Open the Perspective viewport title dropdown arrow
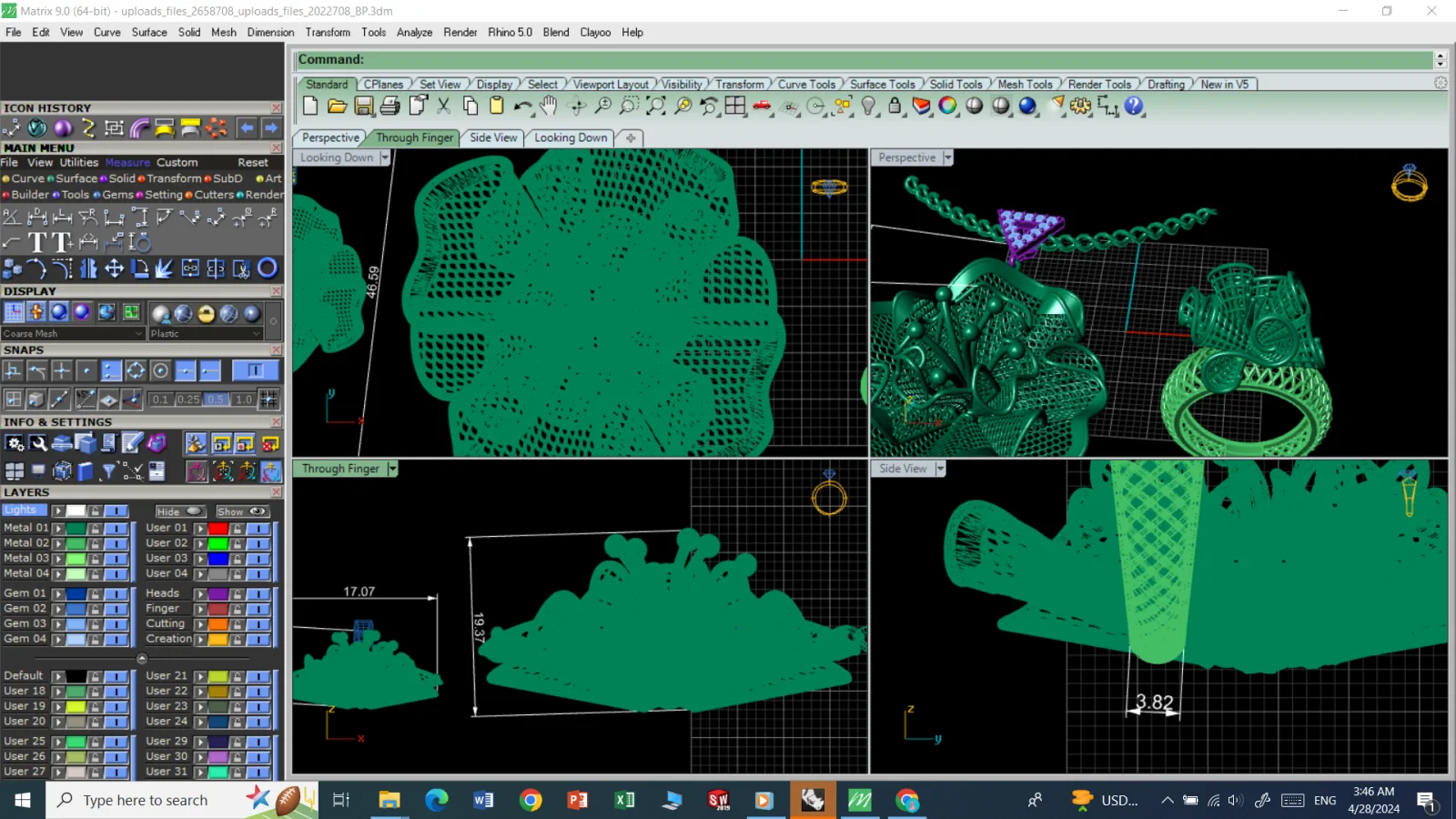Image resolution: width=1456 pixels, height=819 pixels. (948, 157)
